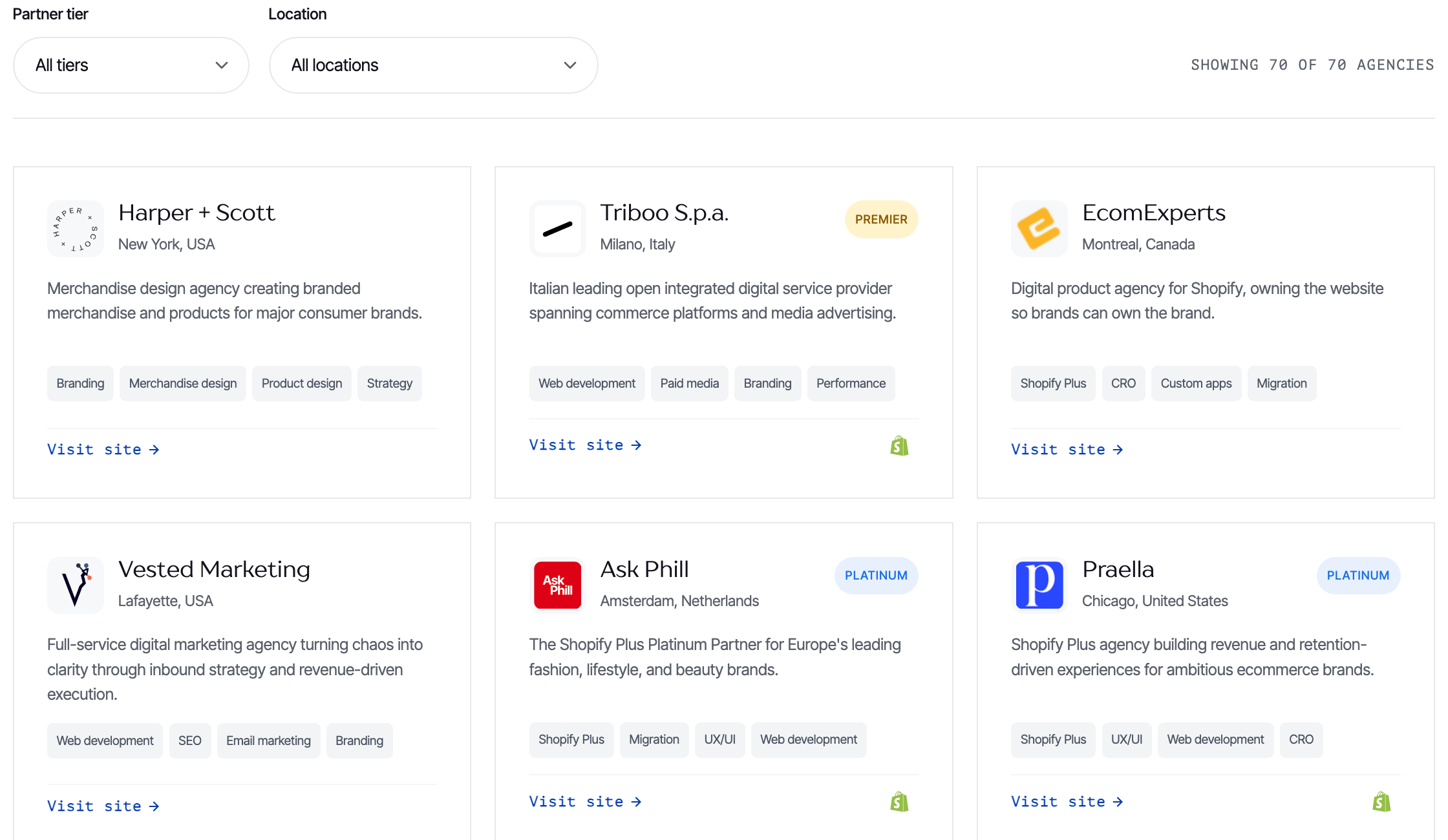Click Shopify Plus tag on Praella card
The width and height of the screenshot is (1448, 840).
tap(1053, 740)
